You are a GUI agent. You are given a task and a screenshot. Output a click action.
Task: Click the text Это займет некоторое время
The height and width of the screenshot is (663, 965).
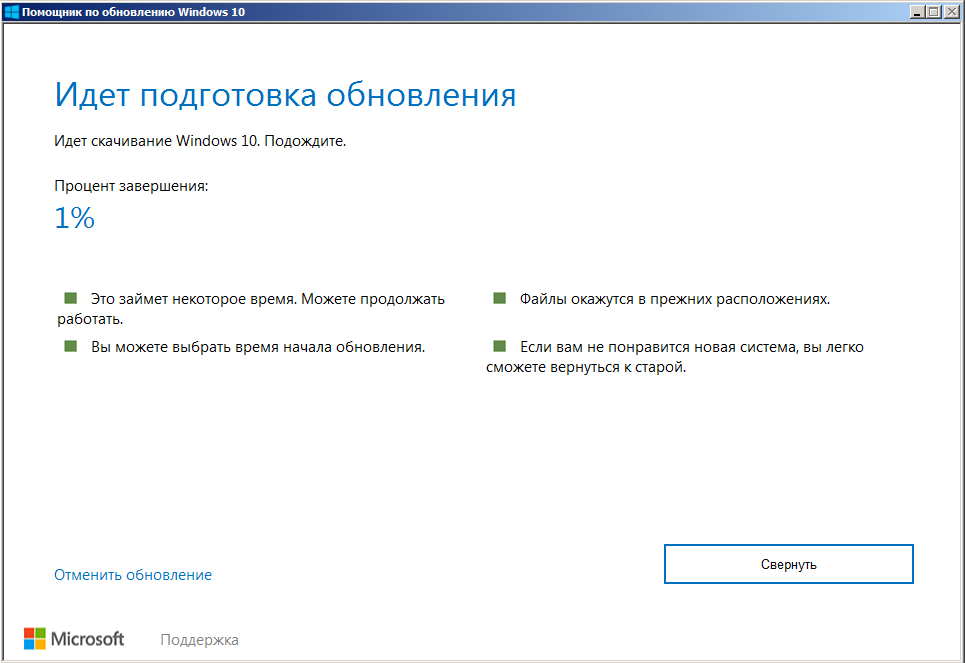pyautogui.click(x=194, y=299)
